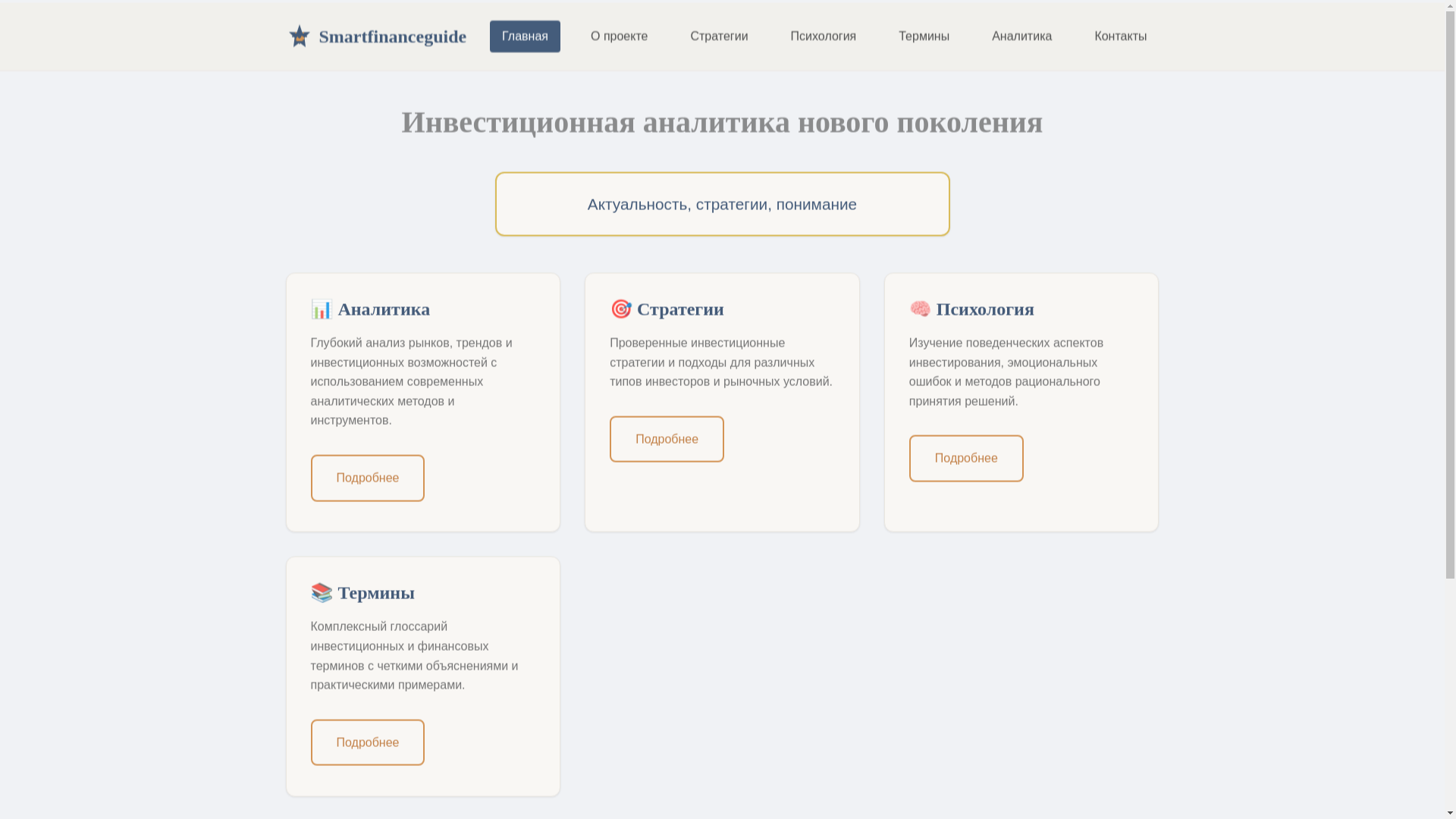Click the tagline Актуальность, стратегии, понимание
Viewport: 1456px width, 819px height.
point(722,204)
